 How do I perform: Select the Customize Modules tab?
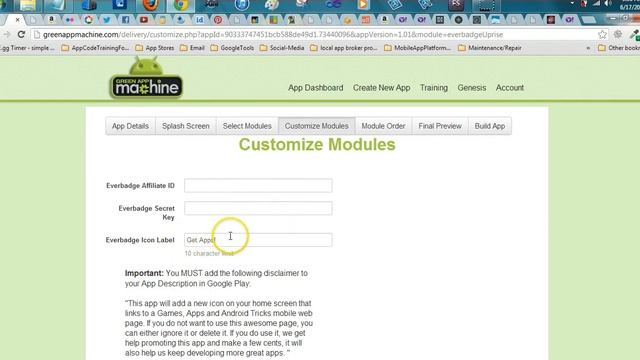point(317,126)
